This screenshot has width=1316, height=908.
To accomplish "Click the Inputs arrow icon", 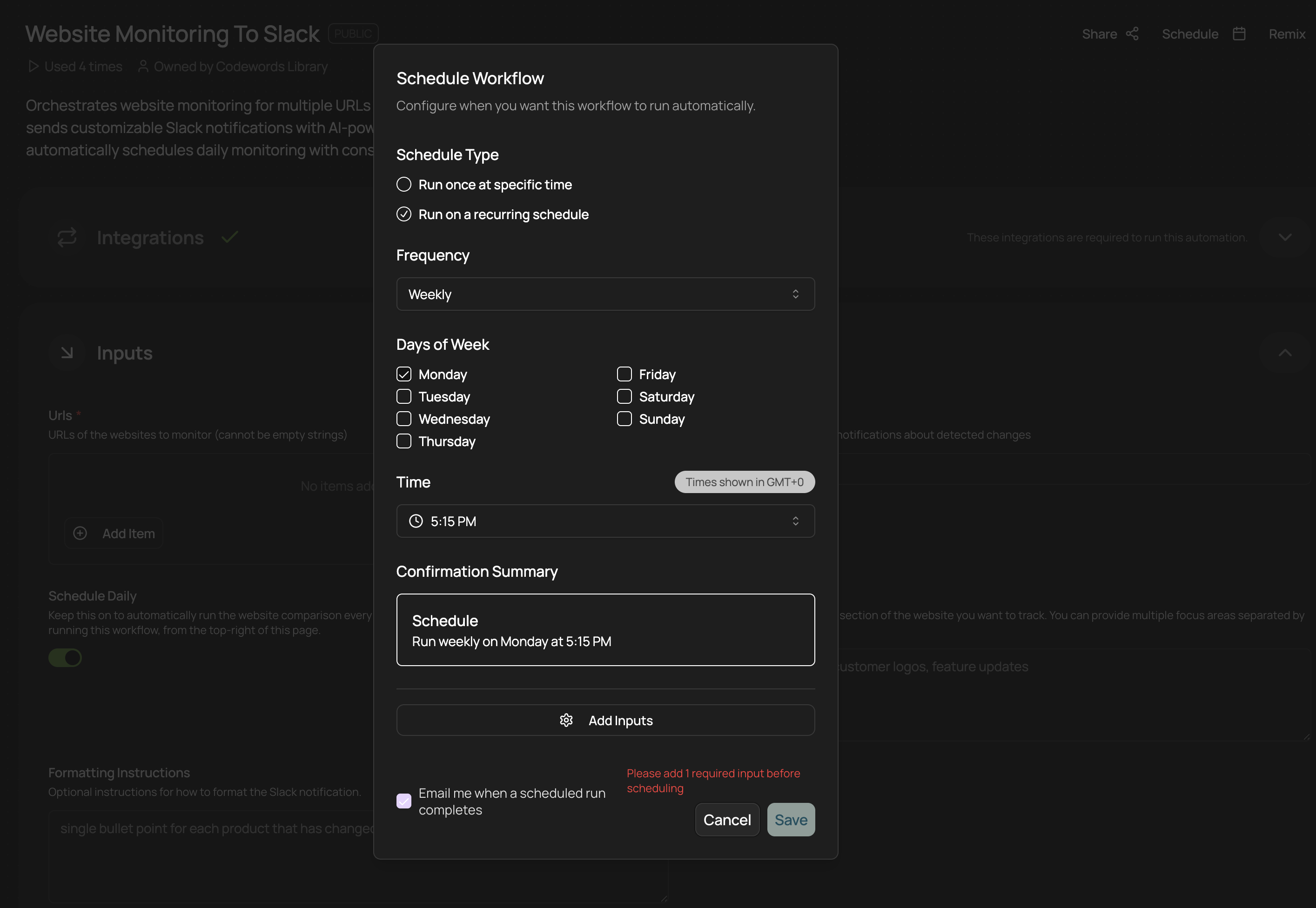I will 67,353.
